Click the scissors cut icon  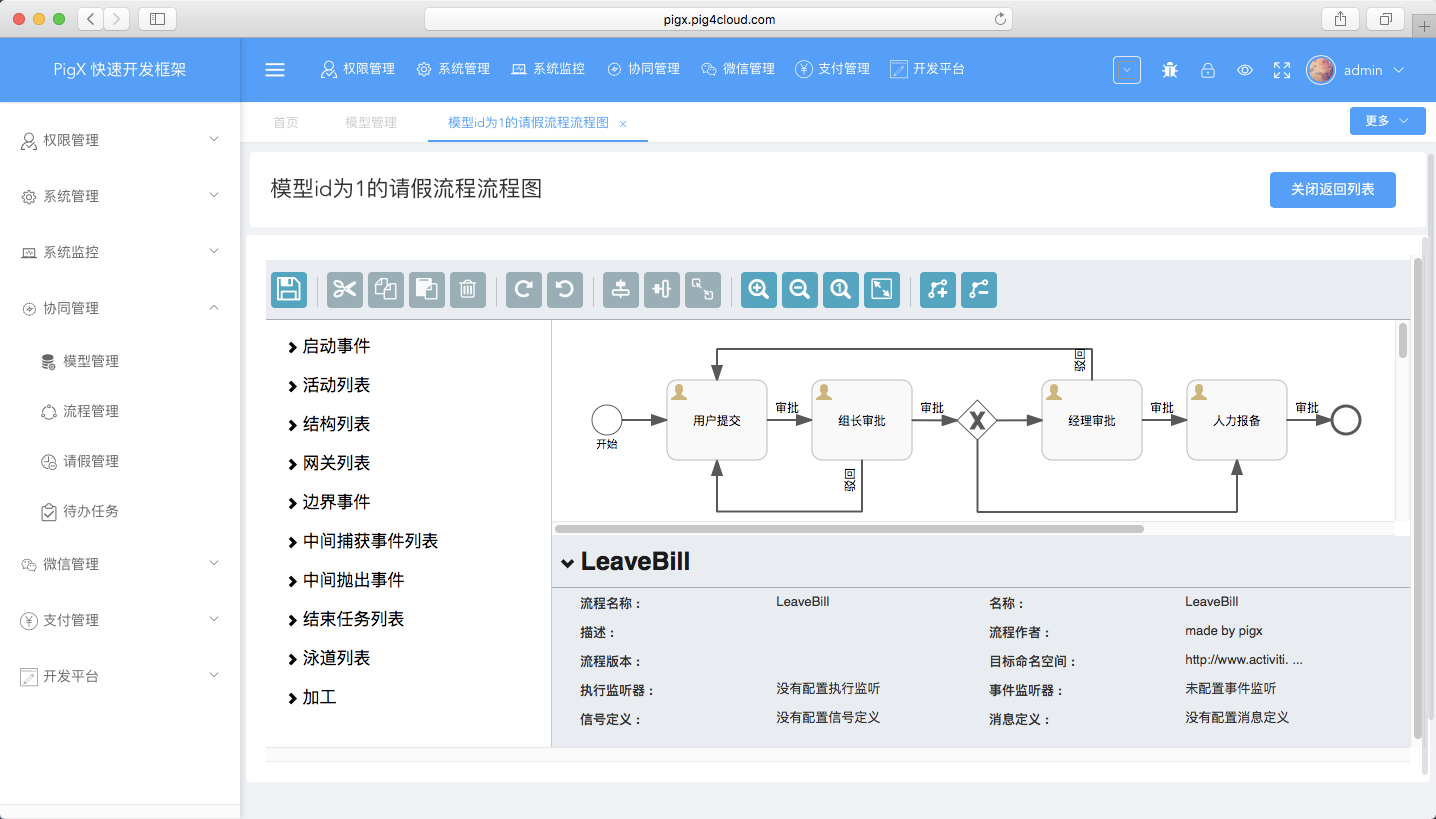[x=345, y=290]
